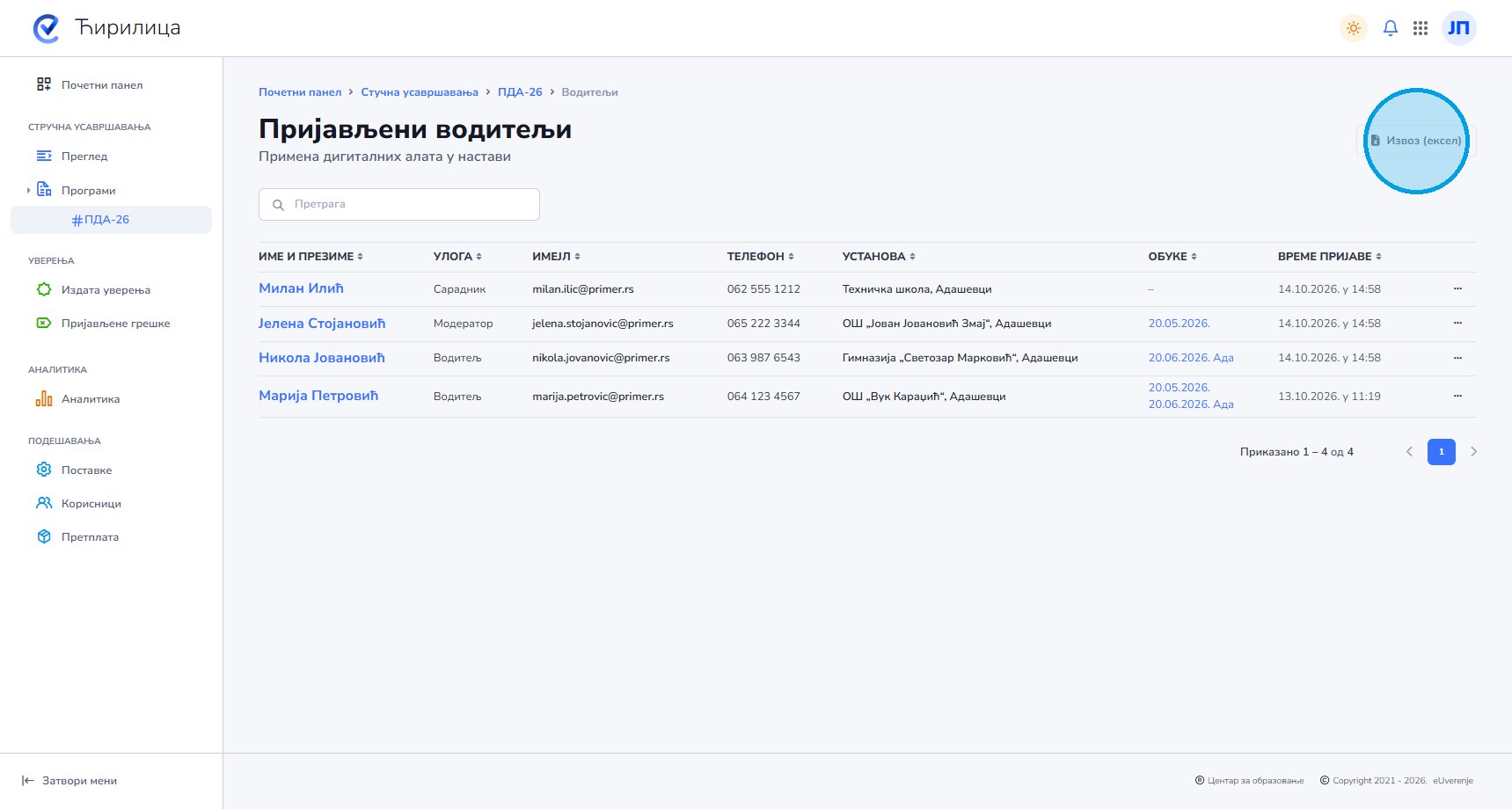The height and width of the screenshot is (809, 1512).
Task: Click the Претрага search field
Action: coord(399,204)
